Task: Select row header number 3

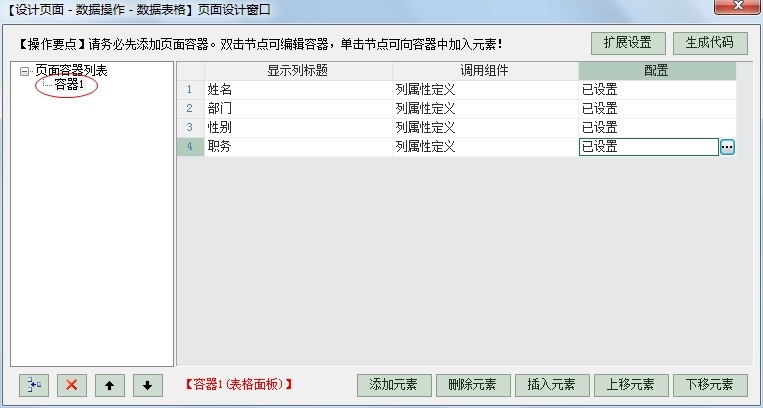Action: click(190, 128)
